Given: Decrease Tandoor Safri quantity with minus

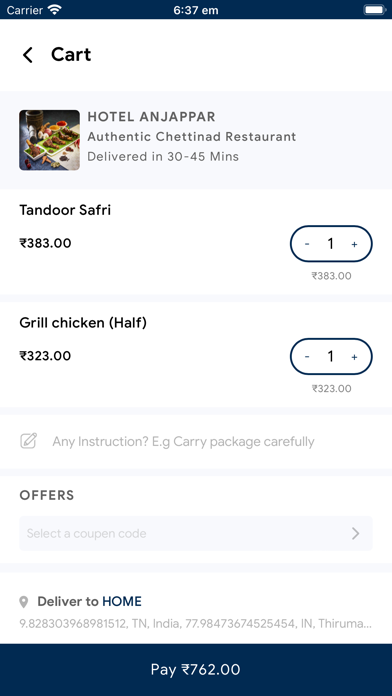Looking at the screenshot, I should coord(307,244).
